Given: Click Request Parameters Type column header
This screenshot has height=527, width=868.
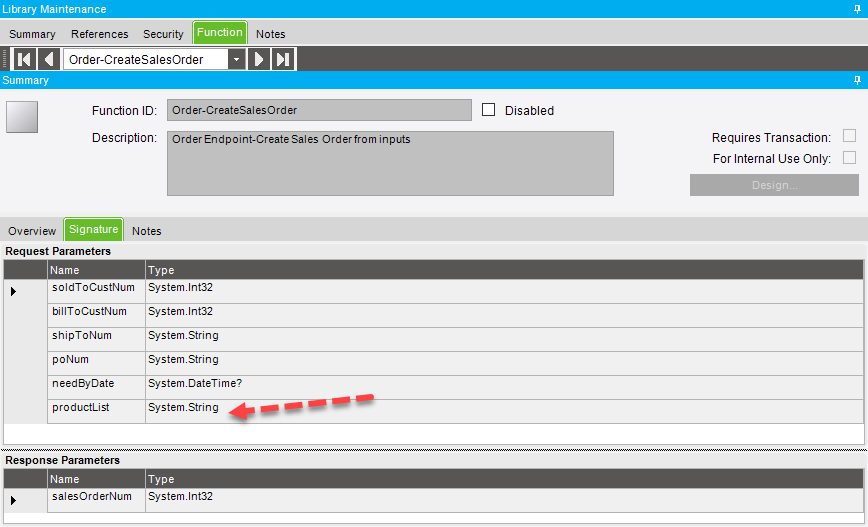Looking at the screenshot, I should coord(504,270).
